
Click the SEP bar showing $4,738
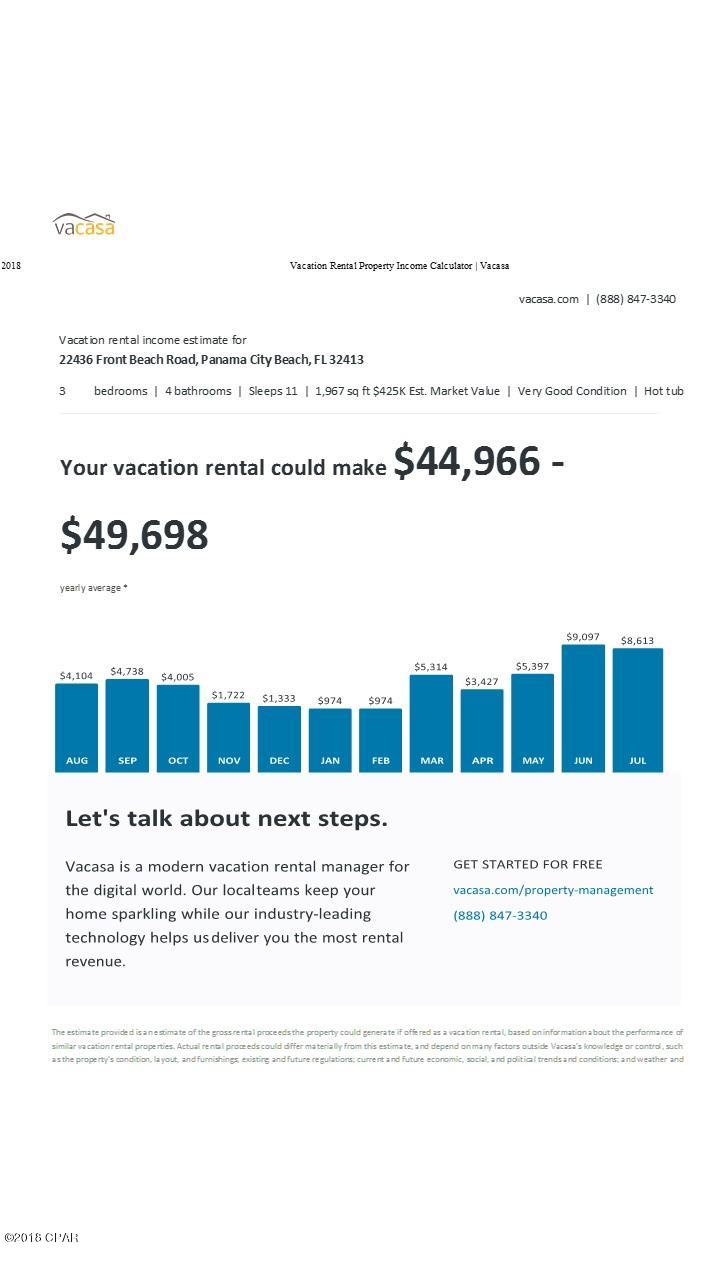(x=127, y=725)
